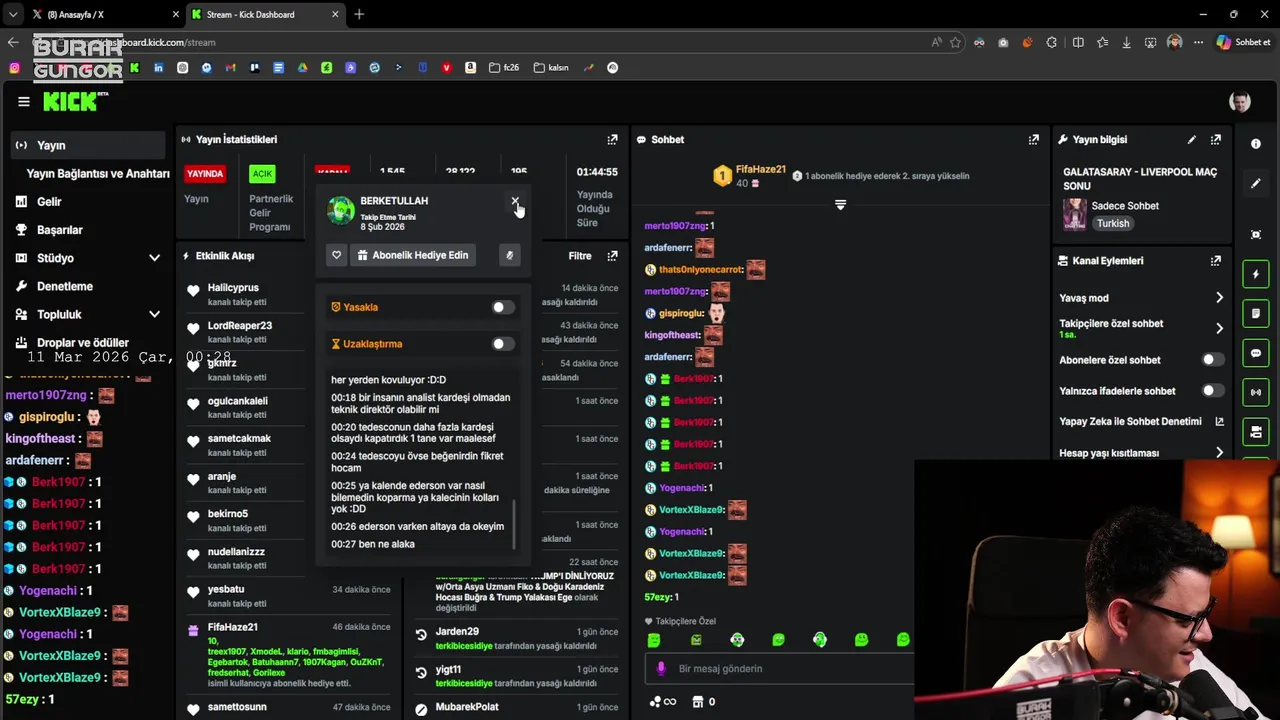Click the pencil icon in right sidebar

coord(1256,184)
